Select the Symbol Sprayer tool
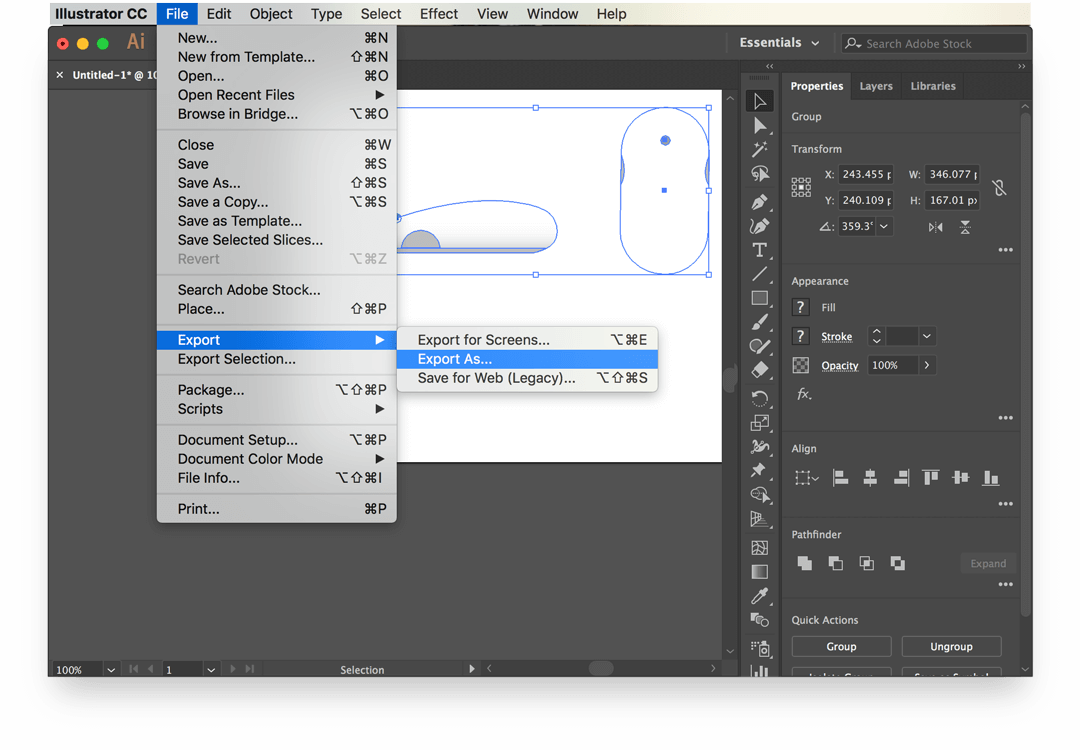The width and height of the screenshot is (1080, 750). tap(760, 648)
